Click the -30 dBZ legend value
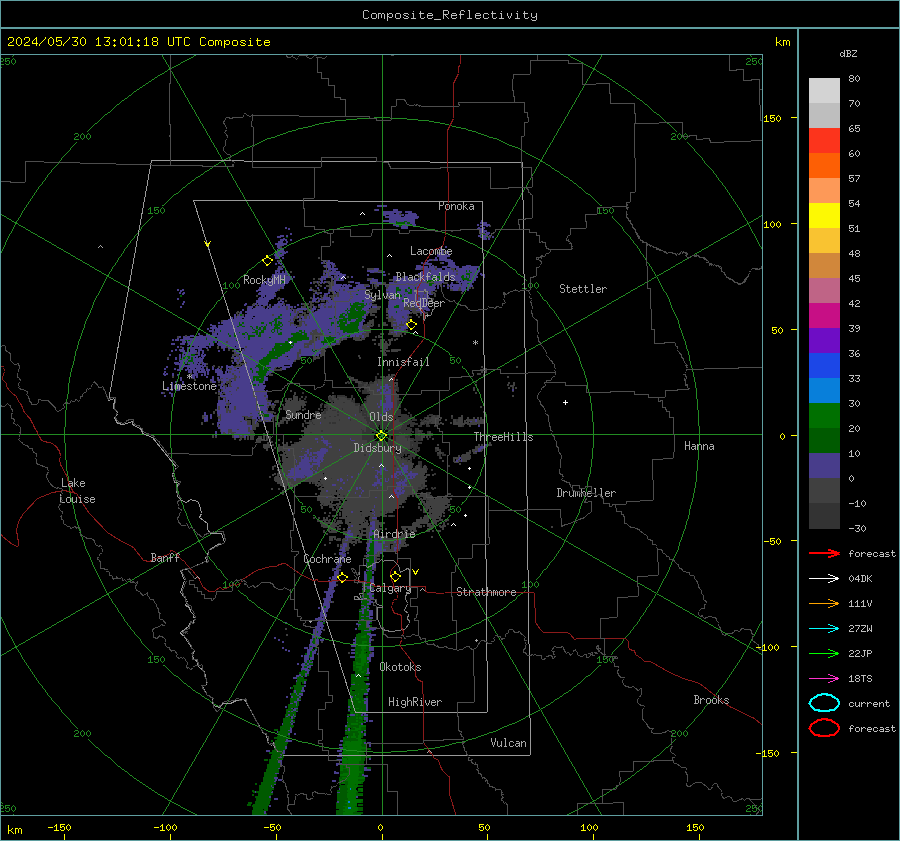The height and width of the screenshot is (841, 900). (857, 528)
